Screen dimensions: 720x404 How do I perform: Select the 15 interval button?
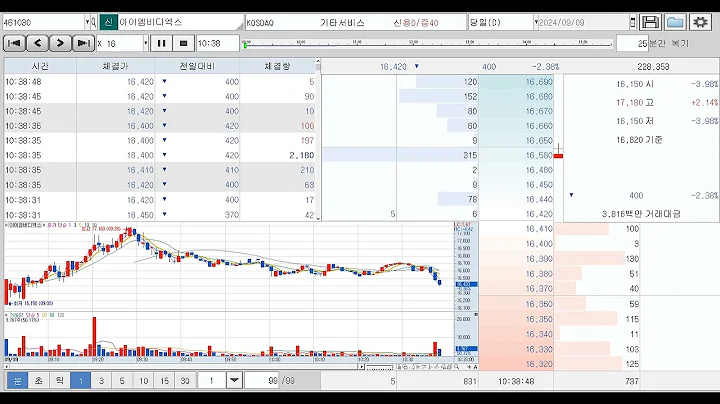[x=164, y=381]
